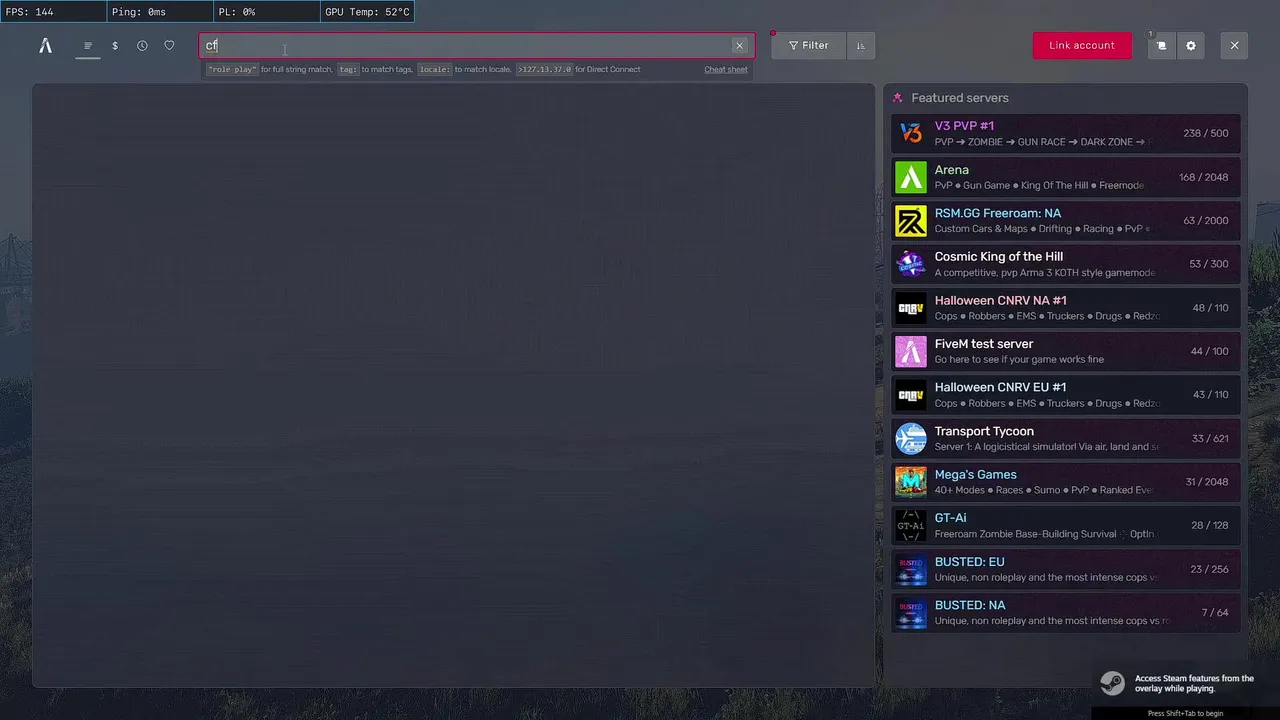Image resolution: width=1280 pixels, height=720 pixels.
Task: Click the Link account button
Action: point(1082,46)
